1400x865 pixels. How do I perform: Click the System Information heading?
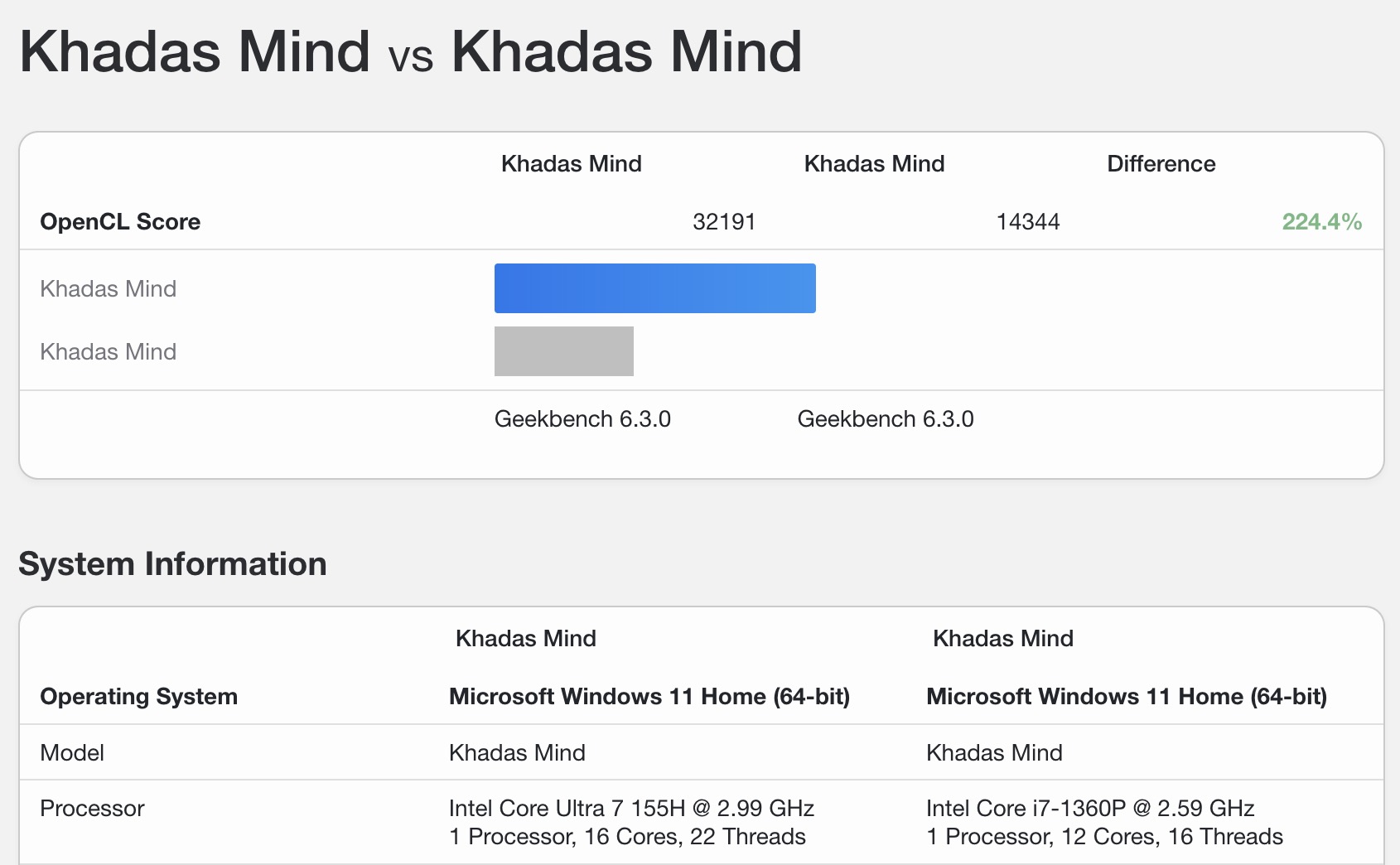pos(172,564)
